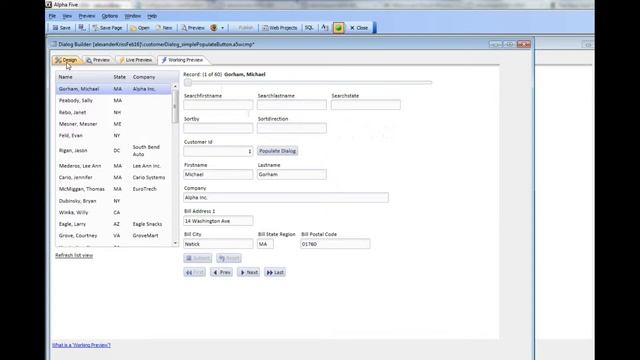Viewport: 640px width, 360px height.
Task: Open Web Projects from the toolbar
Action: click(280, 28)
